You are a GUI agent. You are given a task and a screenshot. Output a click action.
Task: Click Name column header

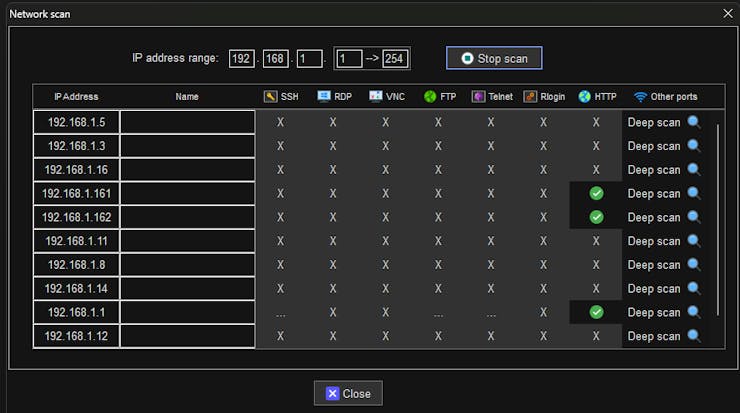tap(187, 97)
